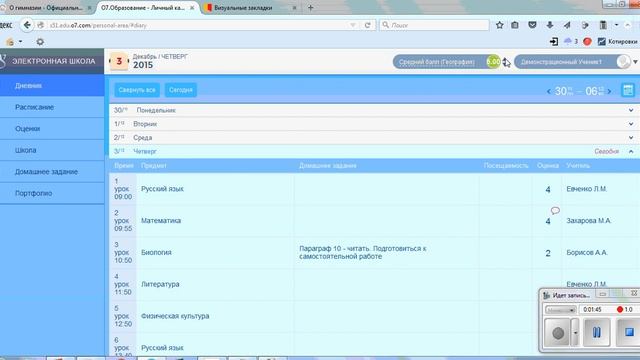Open Школа in the sidebar
Screen dimensions: 640x360
pos(52,150)
